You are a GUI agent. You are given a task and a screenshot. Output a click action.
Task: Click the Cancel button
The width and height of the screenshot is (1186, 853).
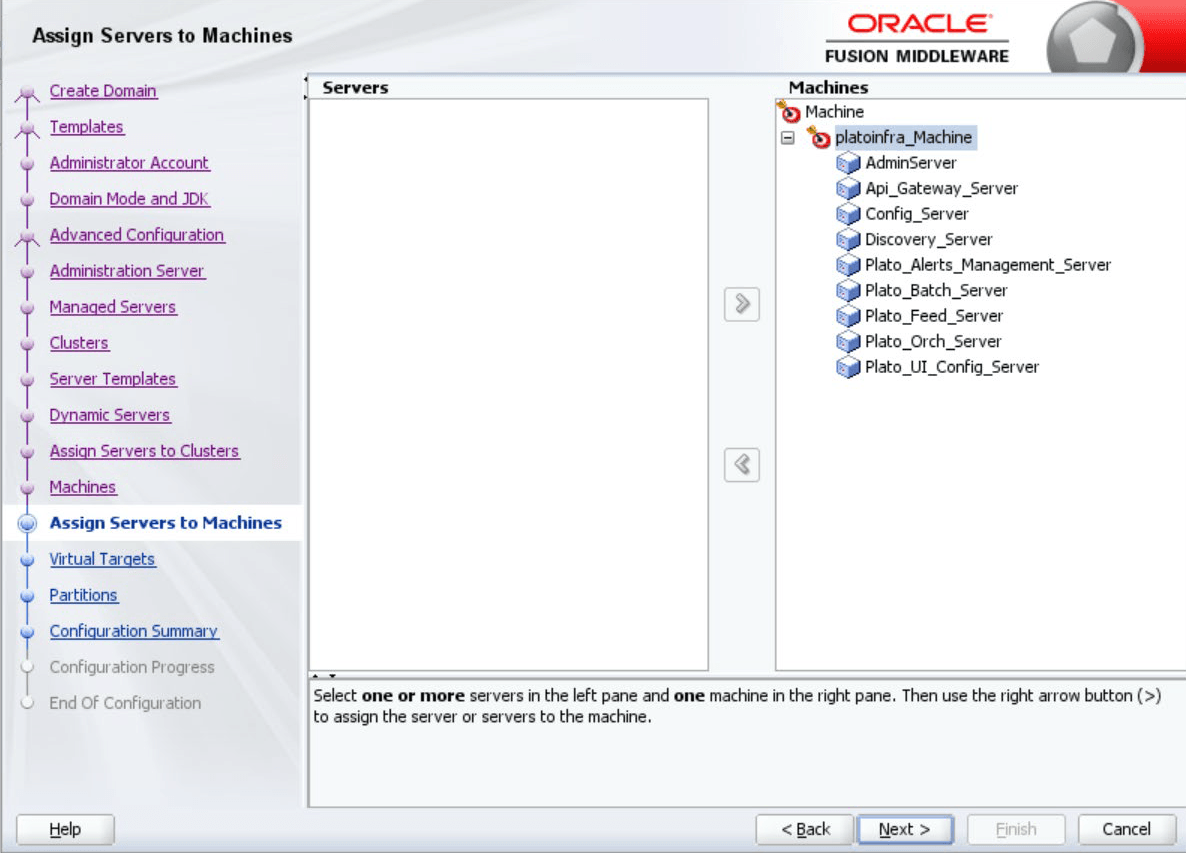1126,830
